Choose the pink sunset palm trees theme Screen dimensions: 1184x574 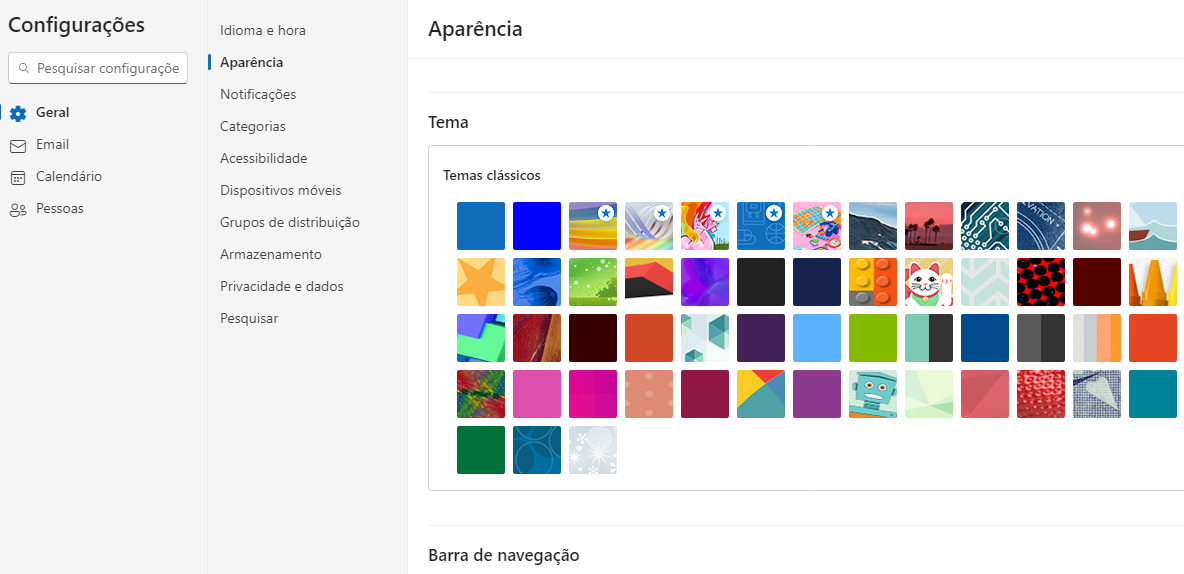click(x=929, y=226)
